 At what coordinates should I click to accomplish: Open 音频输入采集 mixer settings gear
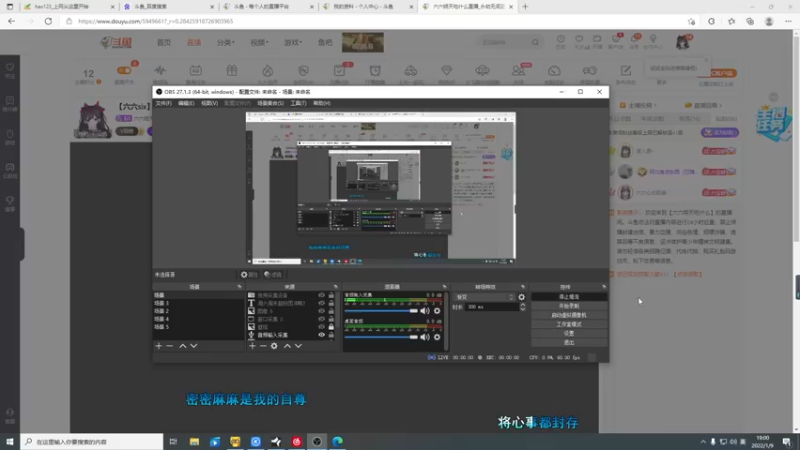tap(437, 311)
